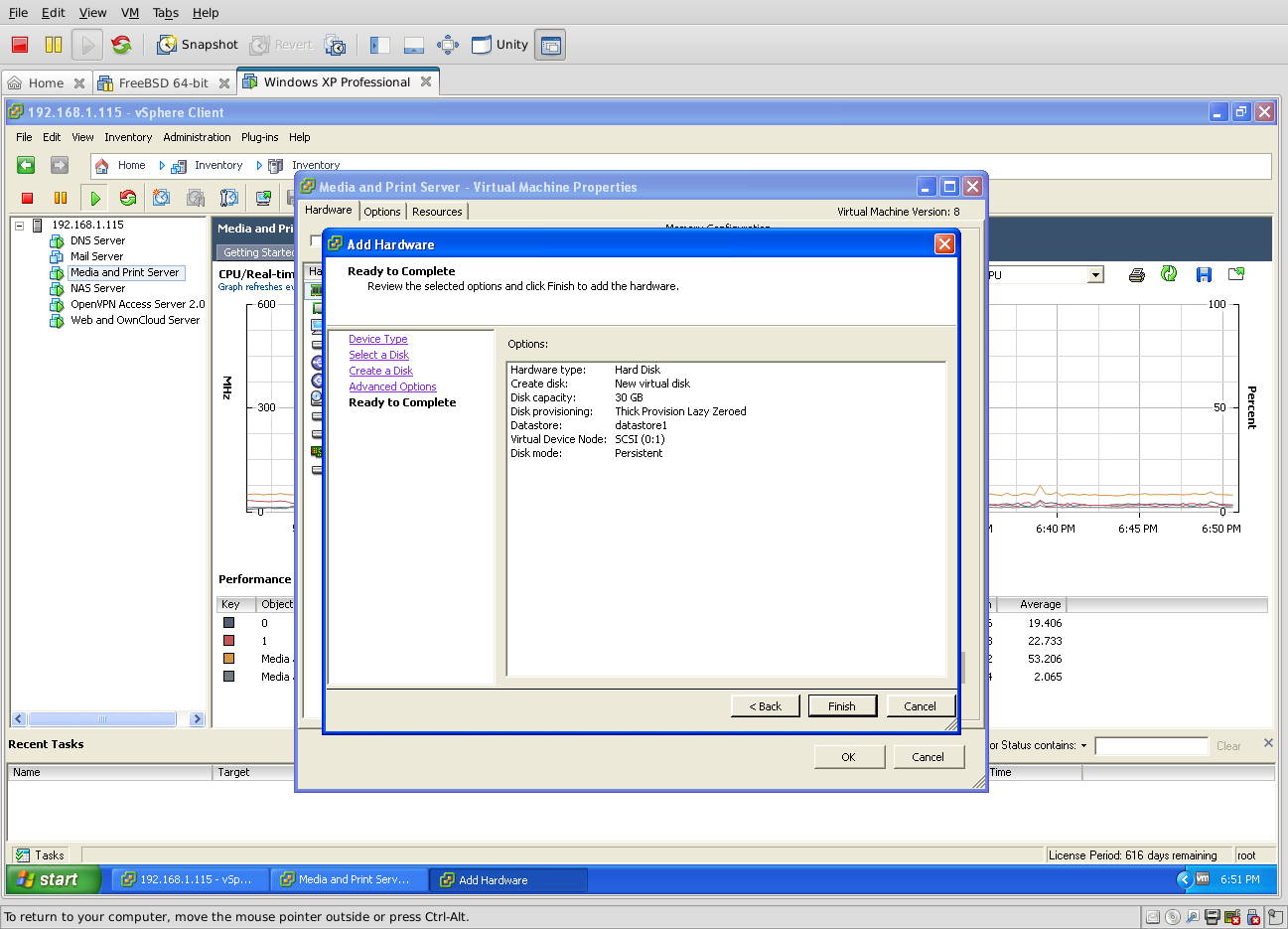The height and width of the screenshot is (929, 1288).
Task: Open vSphere Client Administration menu
Action: (x=197, y=137)
